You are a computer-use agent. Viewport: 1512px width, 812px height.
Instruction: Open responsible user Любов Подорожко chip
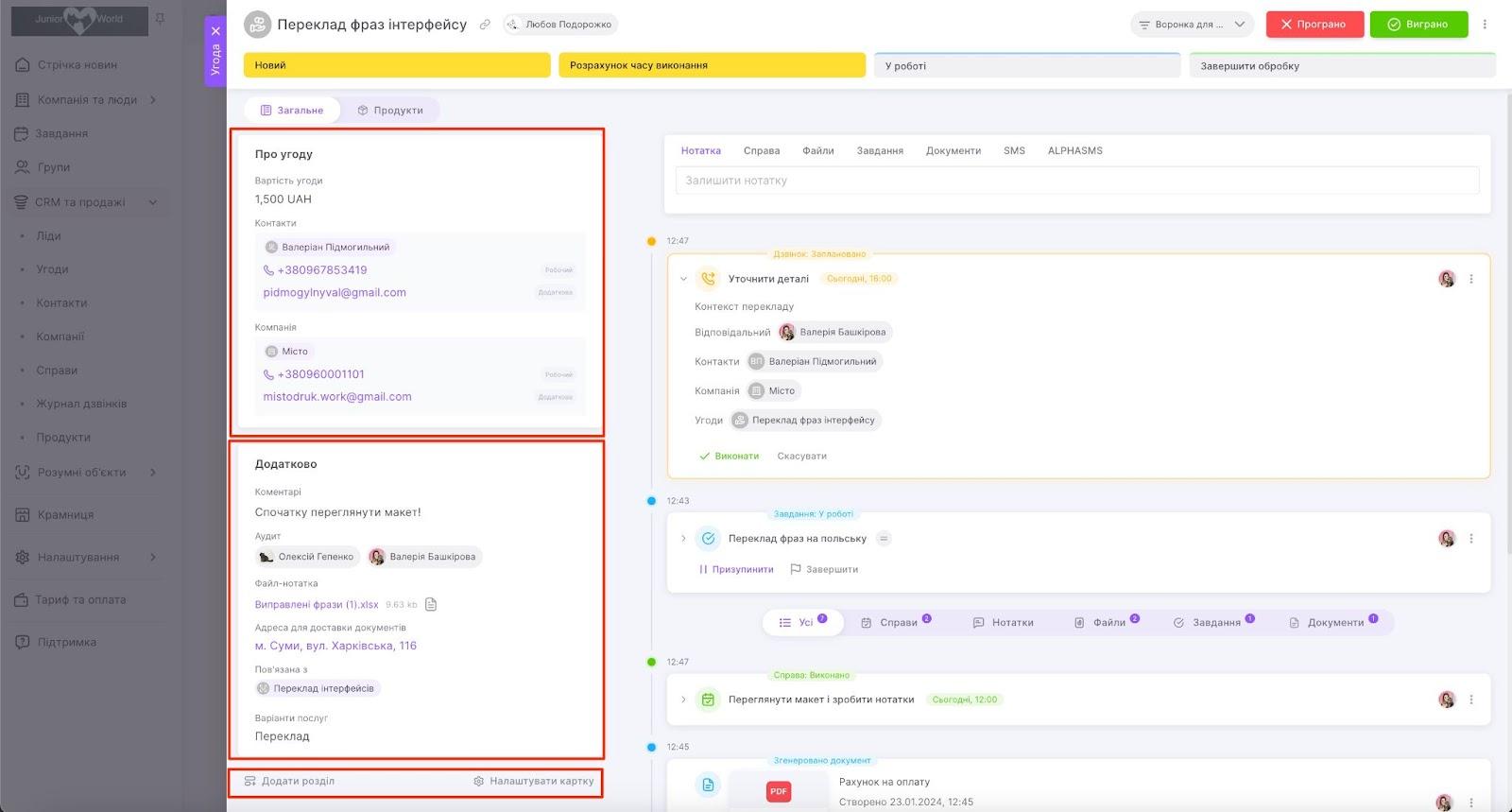(x=560, y=25)
